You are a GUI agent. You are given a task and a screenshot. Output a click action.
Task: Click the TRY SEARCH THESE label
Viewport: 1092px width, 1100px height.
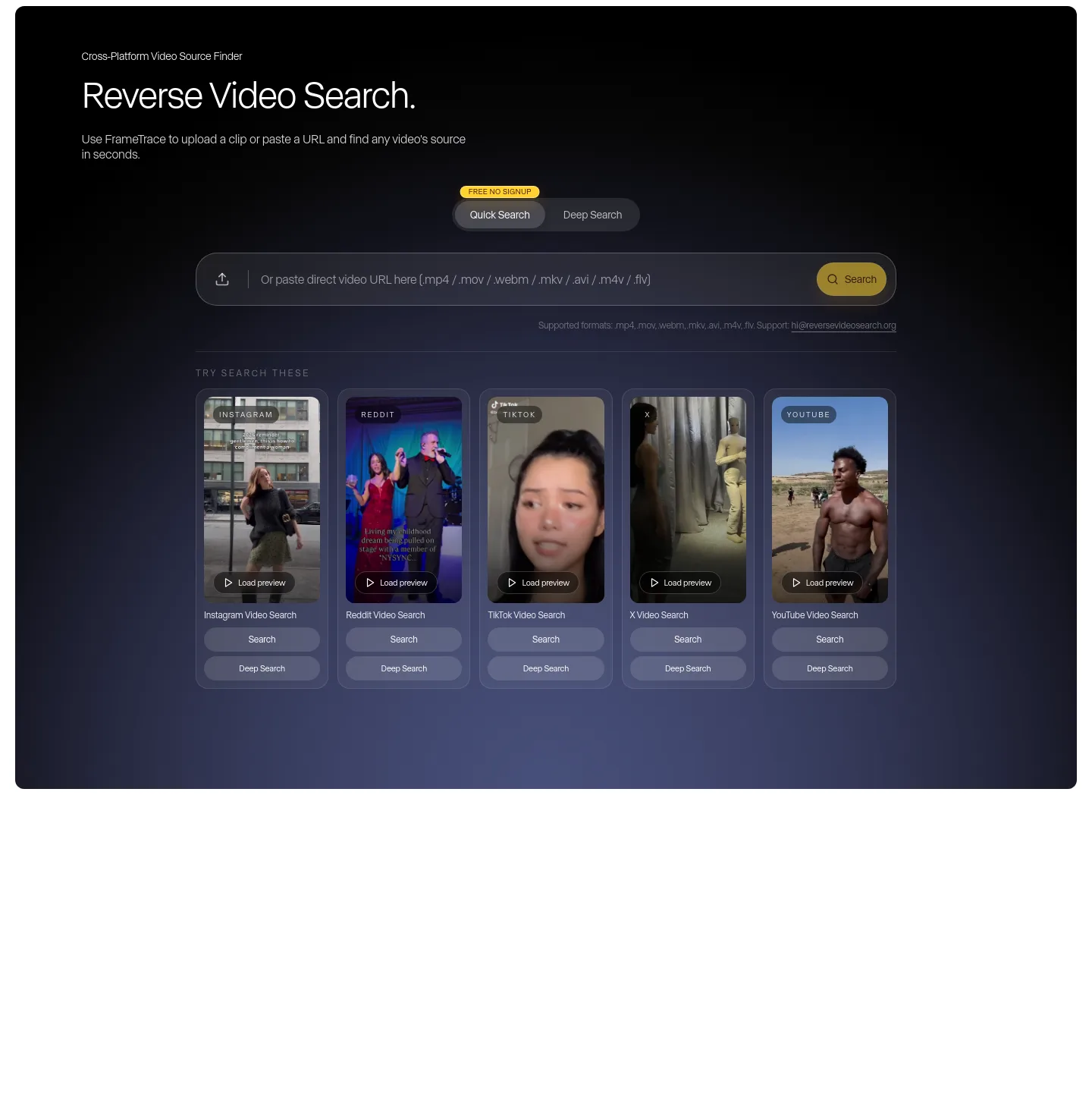253,373
